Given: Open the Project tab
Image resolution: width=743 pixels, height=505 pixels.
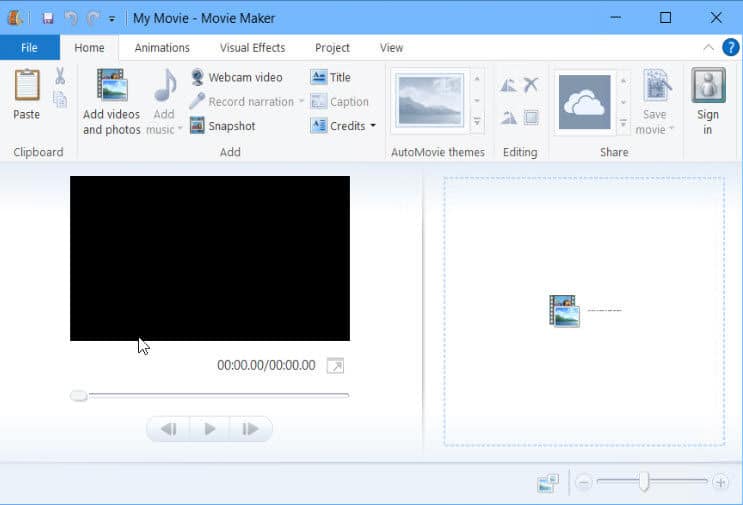Looking at the screenshot, I should [332, 48].
